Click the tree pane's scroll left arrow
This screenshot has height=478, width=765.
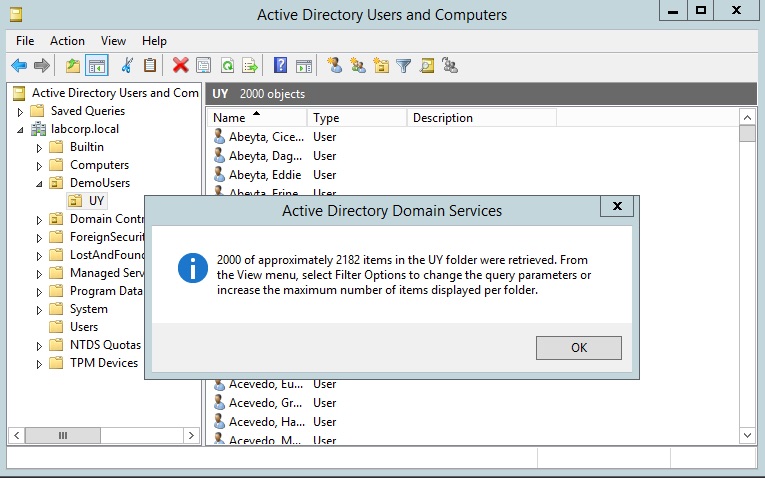tap(17, 435)
